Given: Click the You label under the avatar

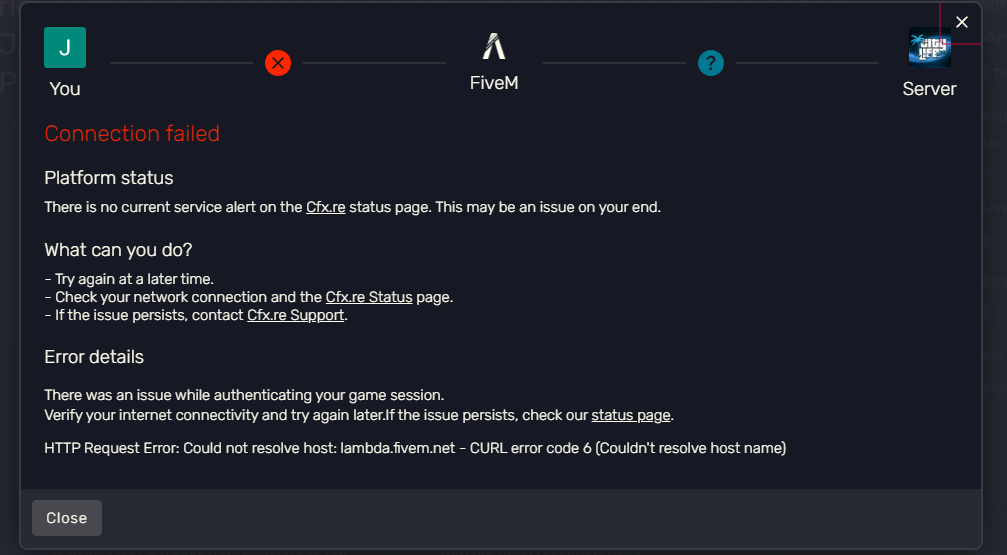Looking at the screenshot, I should (65, 89).
